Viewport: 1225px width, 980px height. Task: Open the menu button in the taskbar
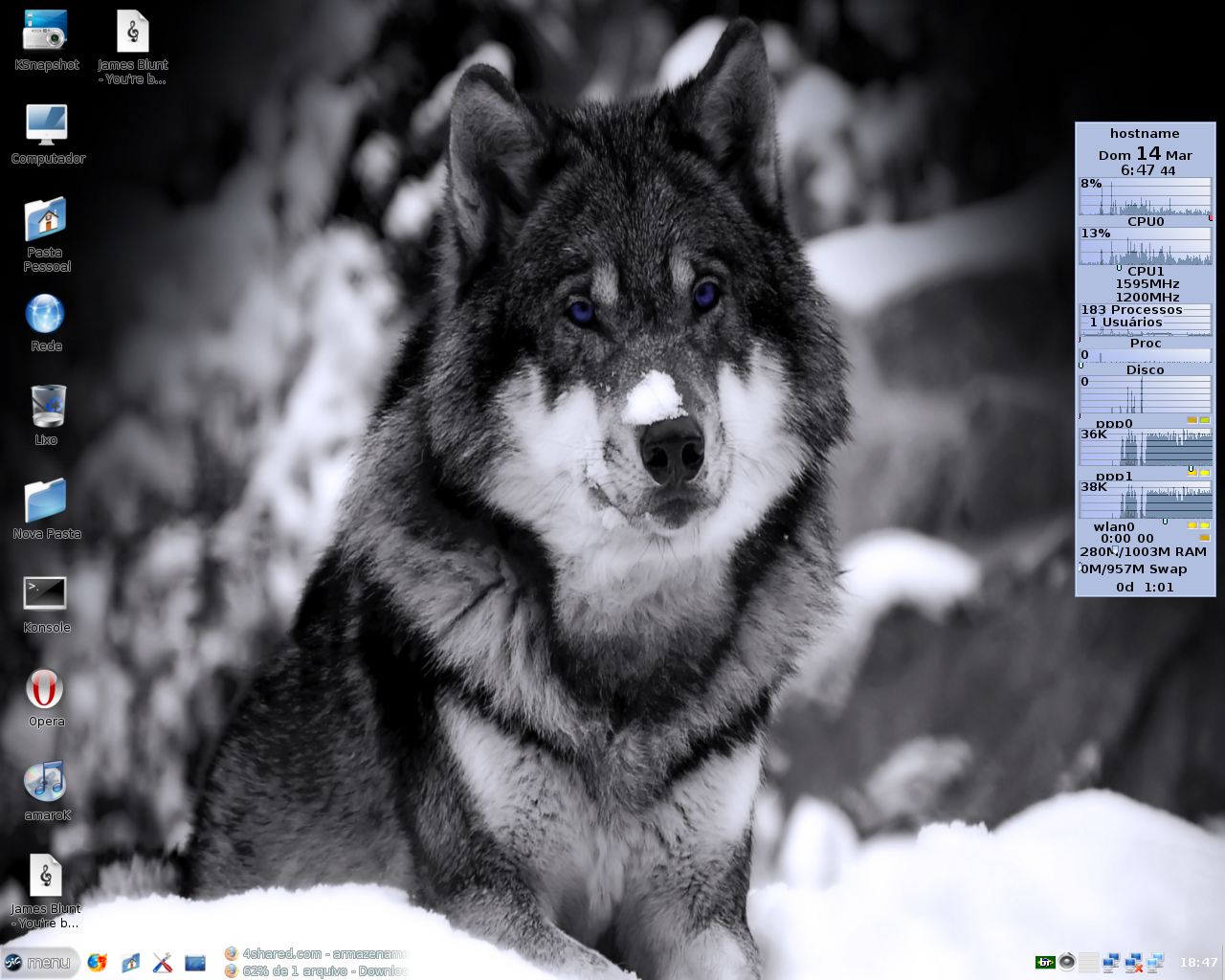coord(39,963)
